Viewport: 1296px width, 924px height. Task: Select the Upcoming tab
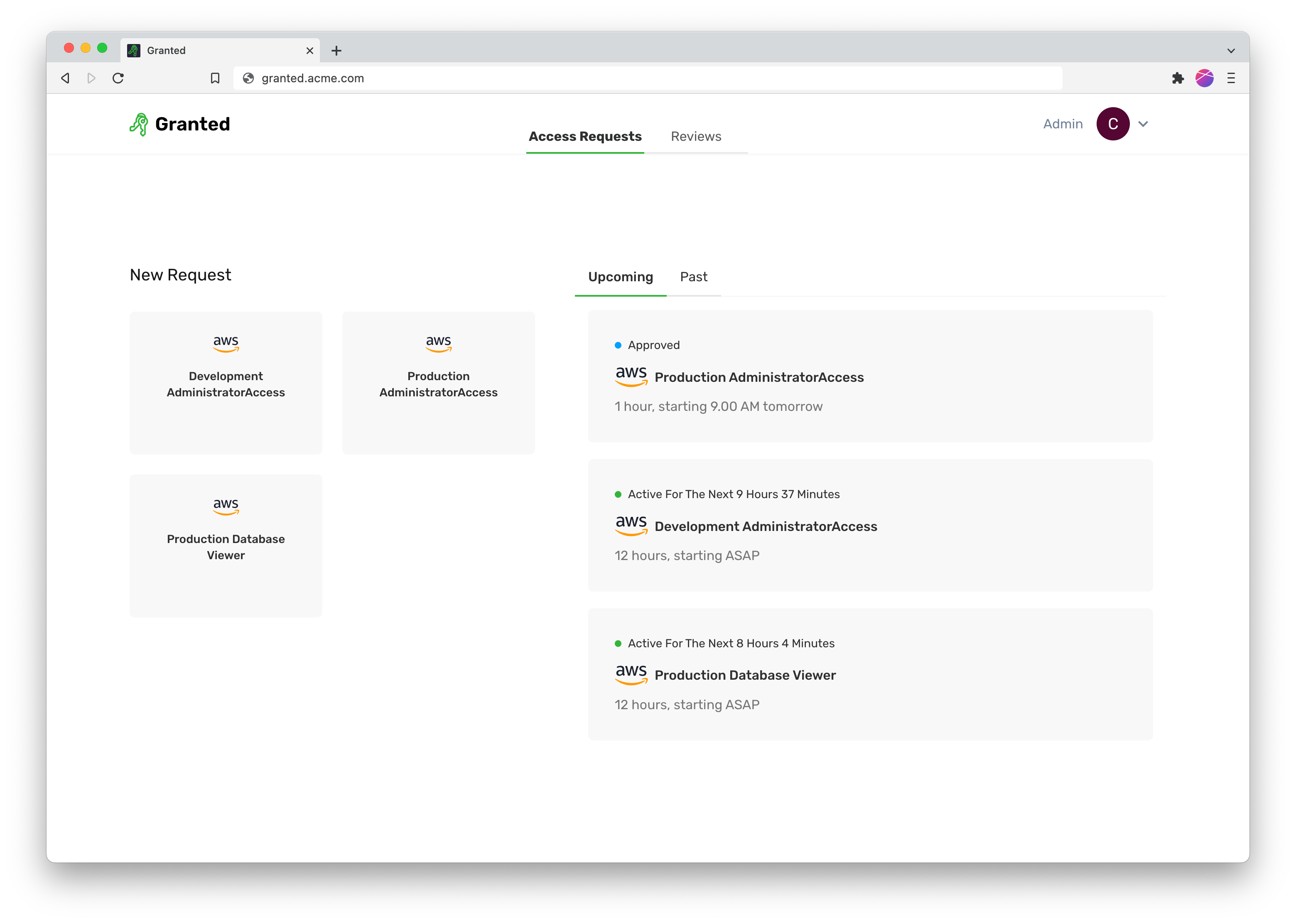click(620, 277)
